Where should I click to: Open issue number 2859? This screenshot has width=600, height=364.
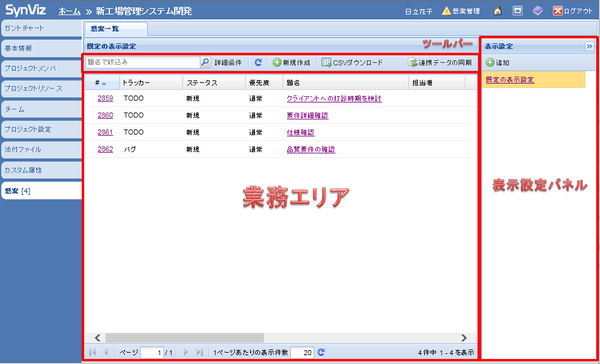[105, 99]
